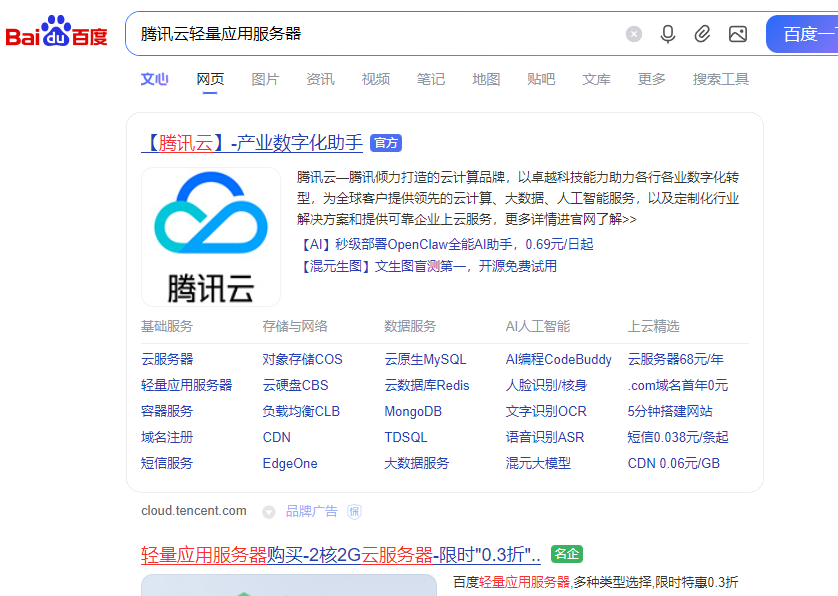The height and width of the screenshot is (596, 838).
Task: Open the CDN link under 存储与网络
Action: click(277, 437)
